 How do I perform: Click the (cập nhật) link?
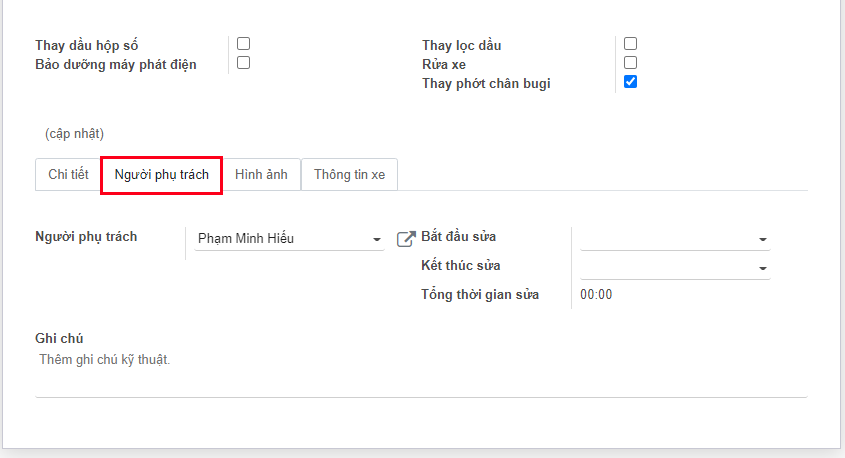click(74, 133)
